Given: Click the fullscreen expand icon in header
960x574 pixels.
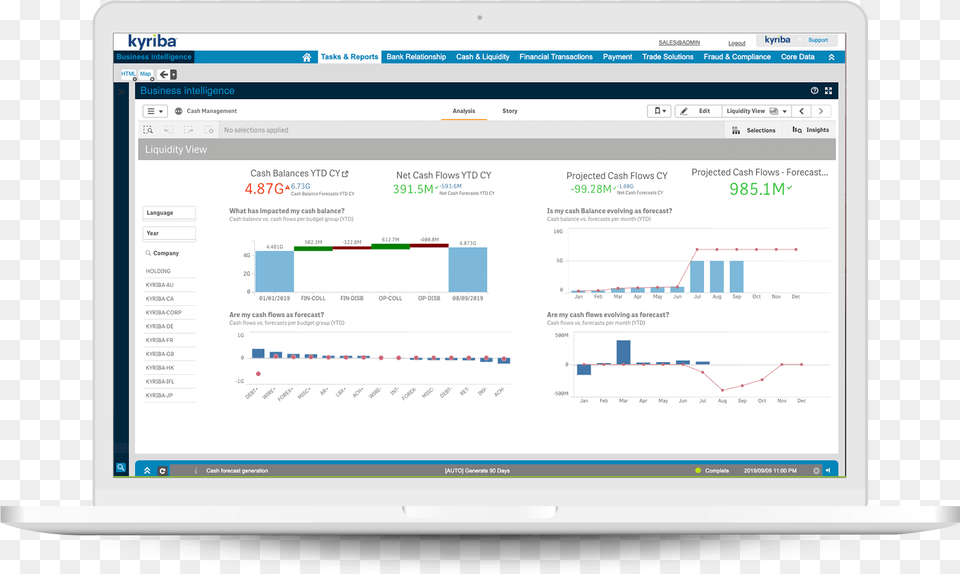Looking at the screenshot, I should 828,91.
